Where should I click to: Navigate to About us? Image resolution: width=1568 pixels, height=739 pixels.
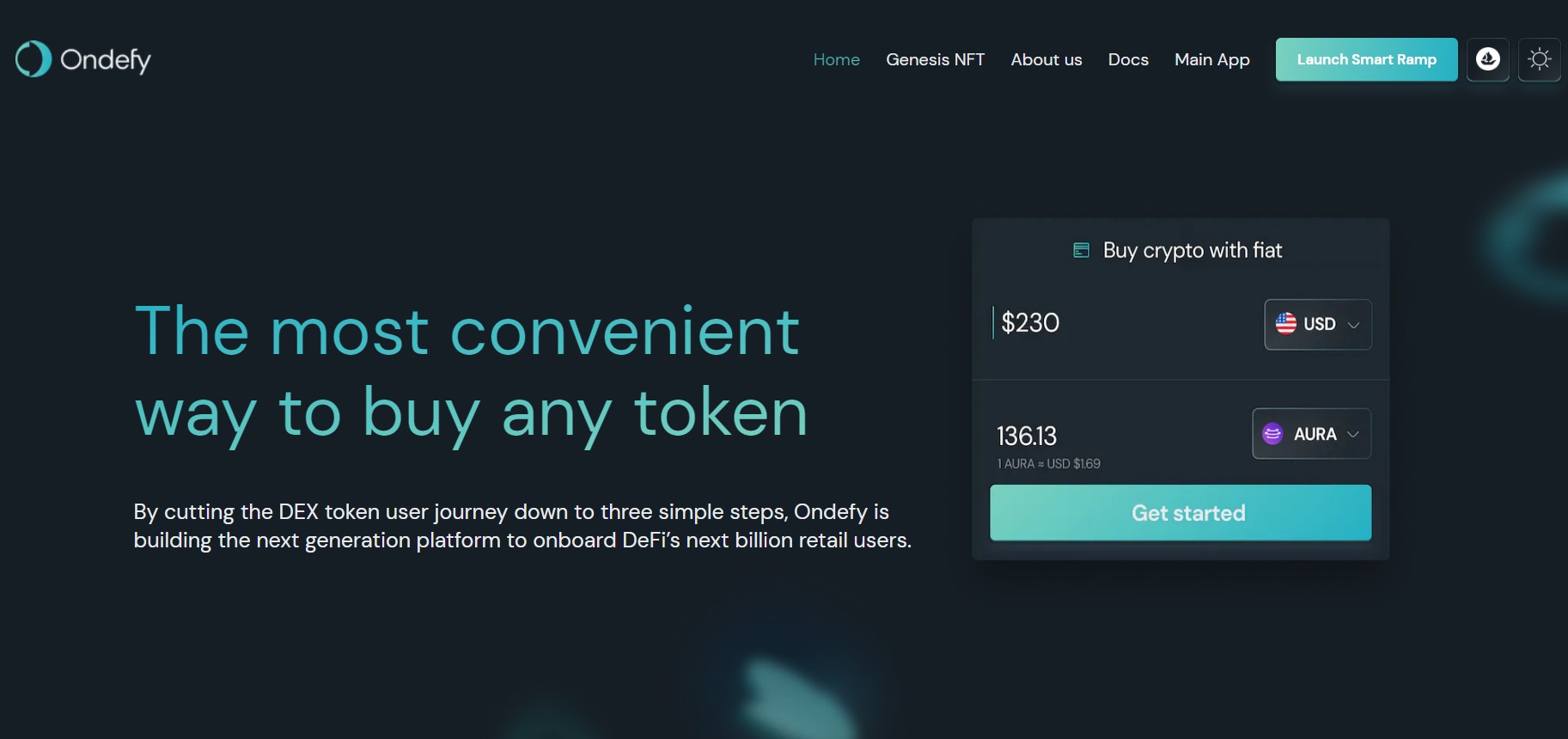(1046, 59)
